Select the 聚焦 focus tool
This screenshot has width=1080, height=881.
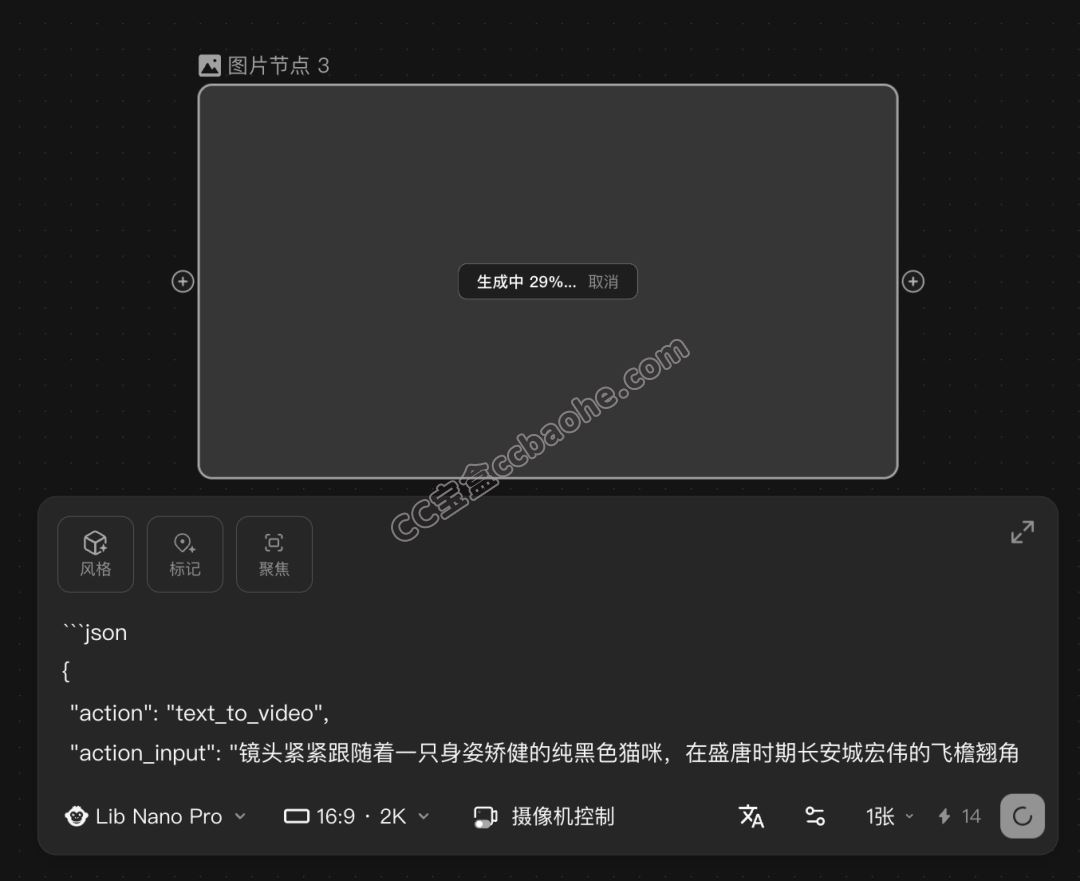click(x=274, y=554)
